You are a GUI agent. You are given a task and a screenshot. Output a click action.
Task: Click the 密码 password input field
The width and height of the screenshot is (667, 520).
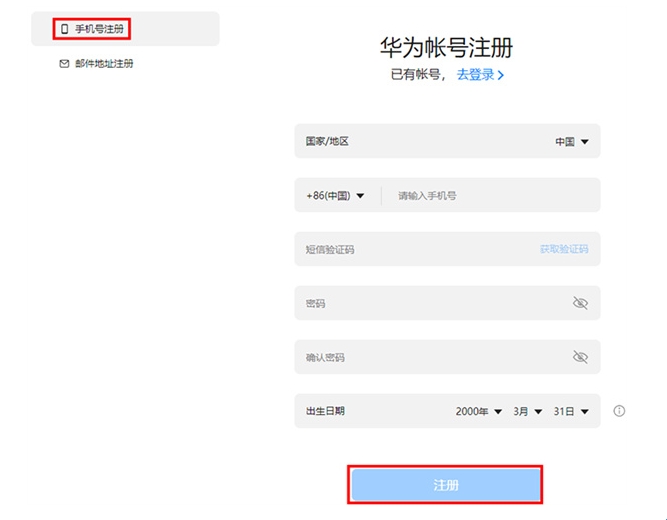[430, 303]
